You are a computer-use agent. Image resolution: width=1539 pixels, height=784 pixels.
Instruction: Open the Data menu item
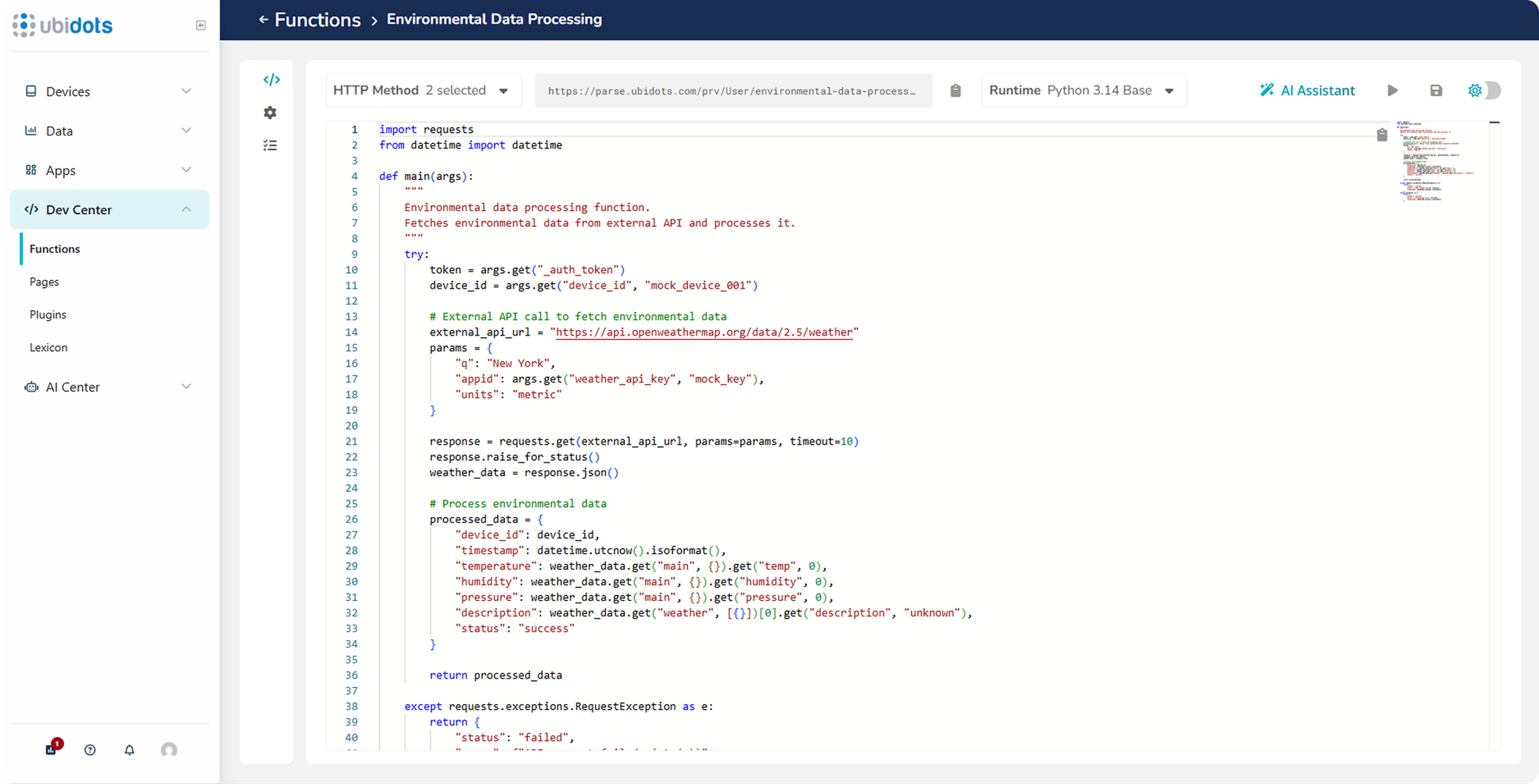tap(109, 131)
